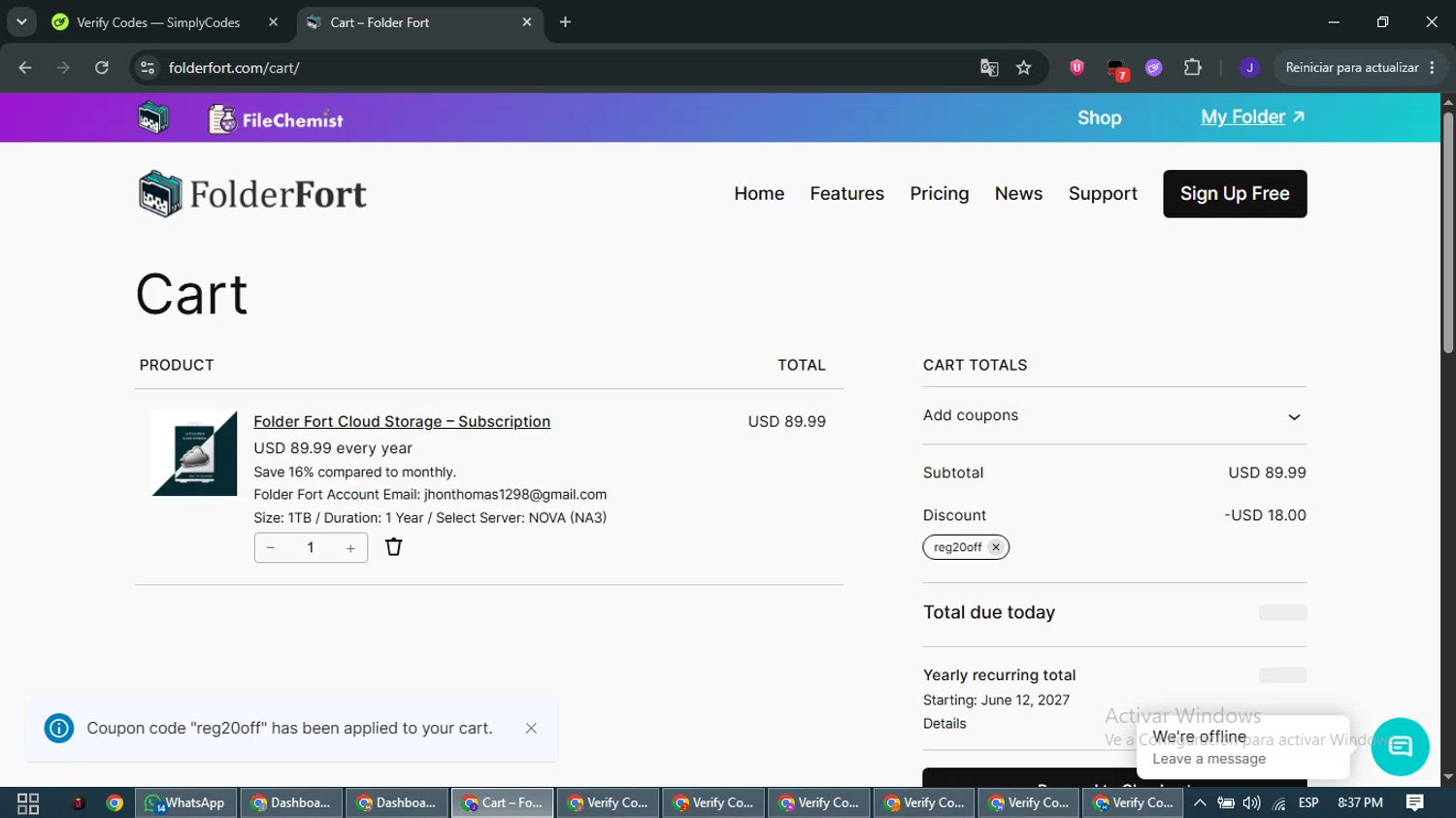Click the Shop link in the top banner

click(1100, 118)
